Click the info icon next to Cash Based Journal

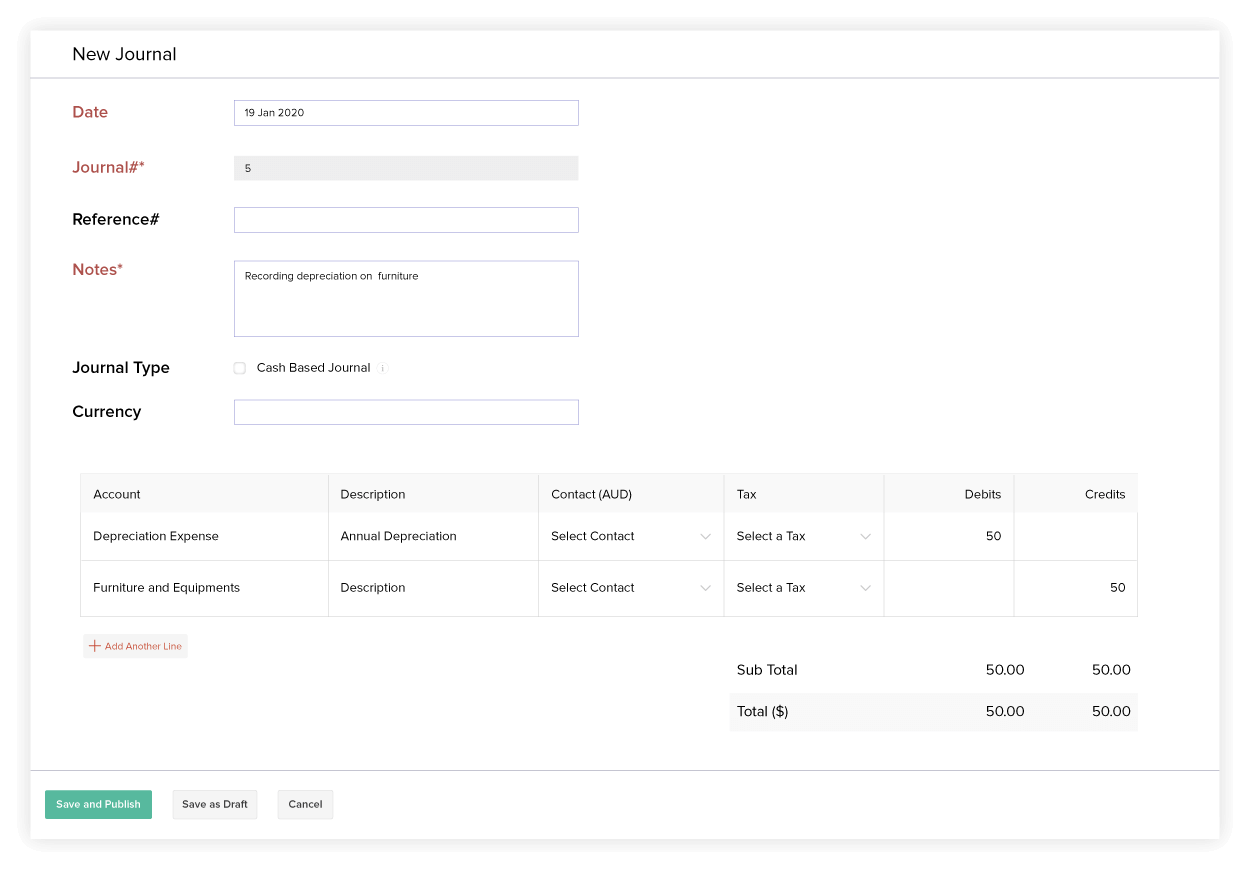click(x=382, y=368)
